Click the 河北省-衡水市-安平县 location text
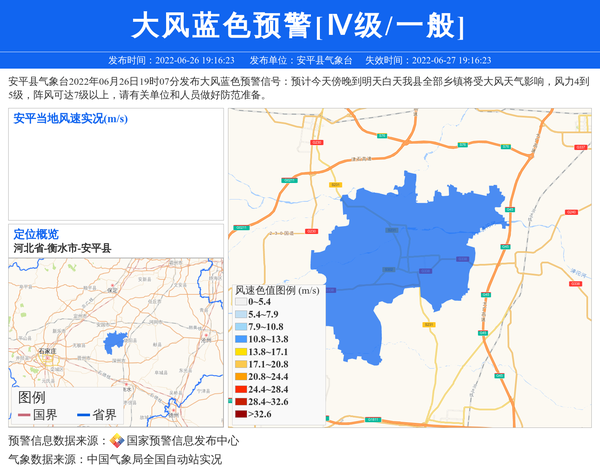 pyautogui.click(x=62, y=248)
